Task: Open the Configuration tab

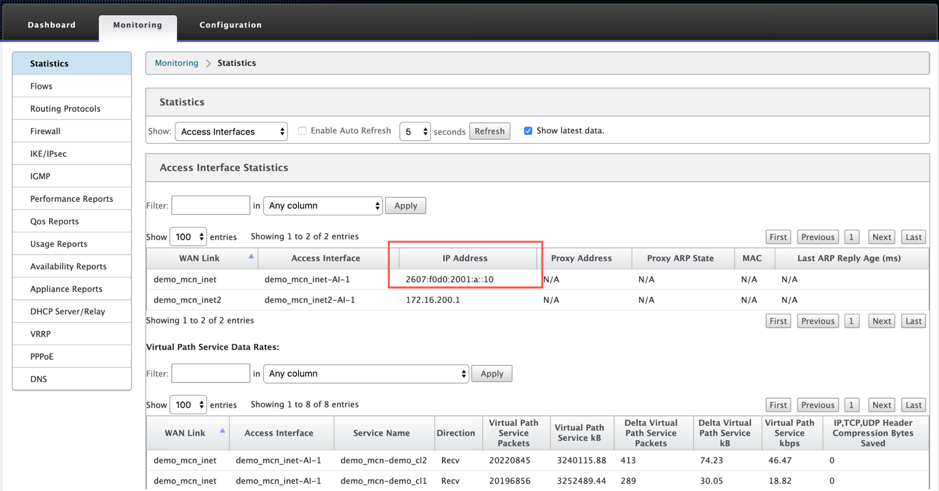Action: (x=231, y=25)
